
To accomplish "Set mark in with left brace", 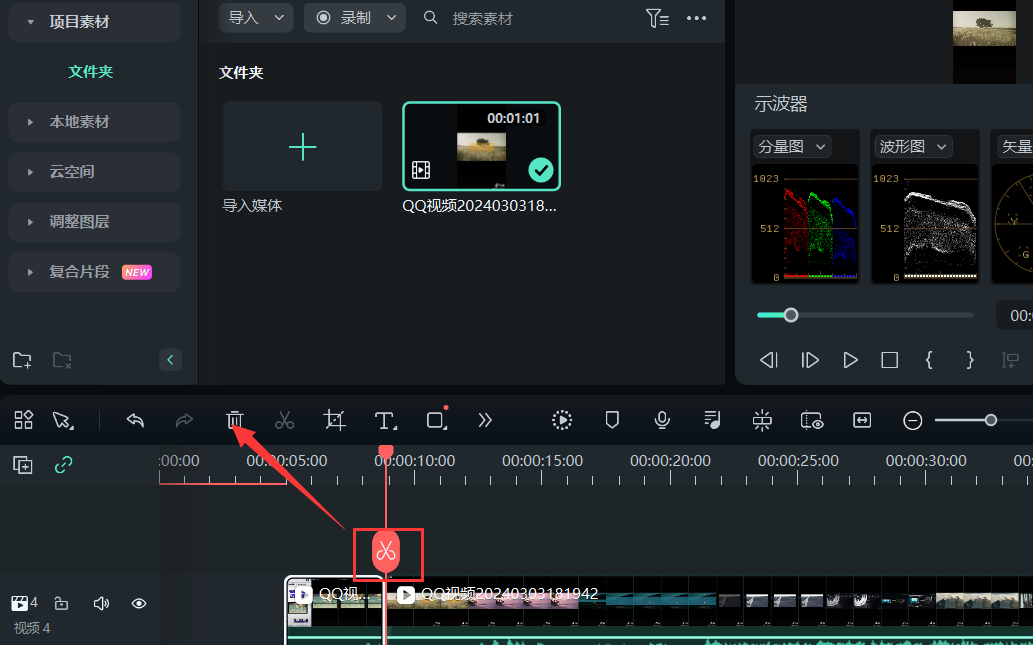I will pyautogui.click(x=929, y=360).
